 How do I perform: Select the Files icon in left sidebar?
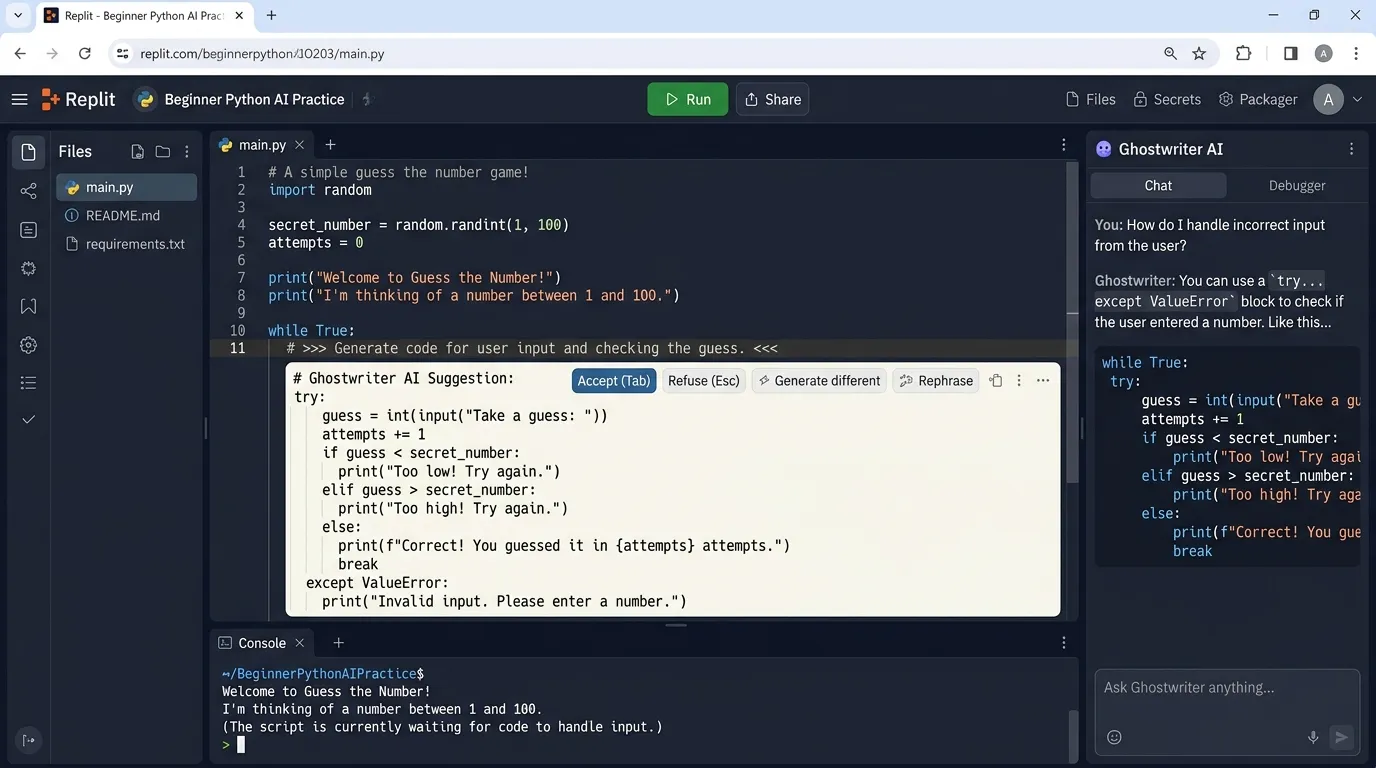point(29,152)
